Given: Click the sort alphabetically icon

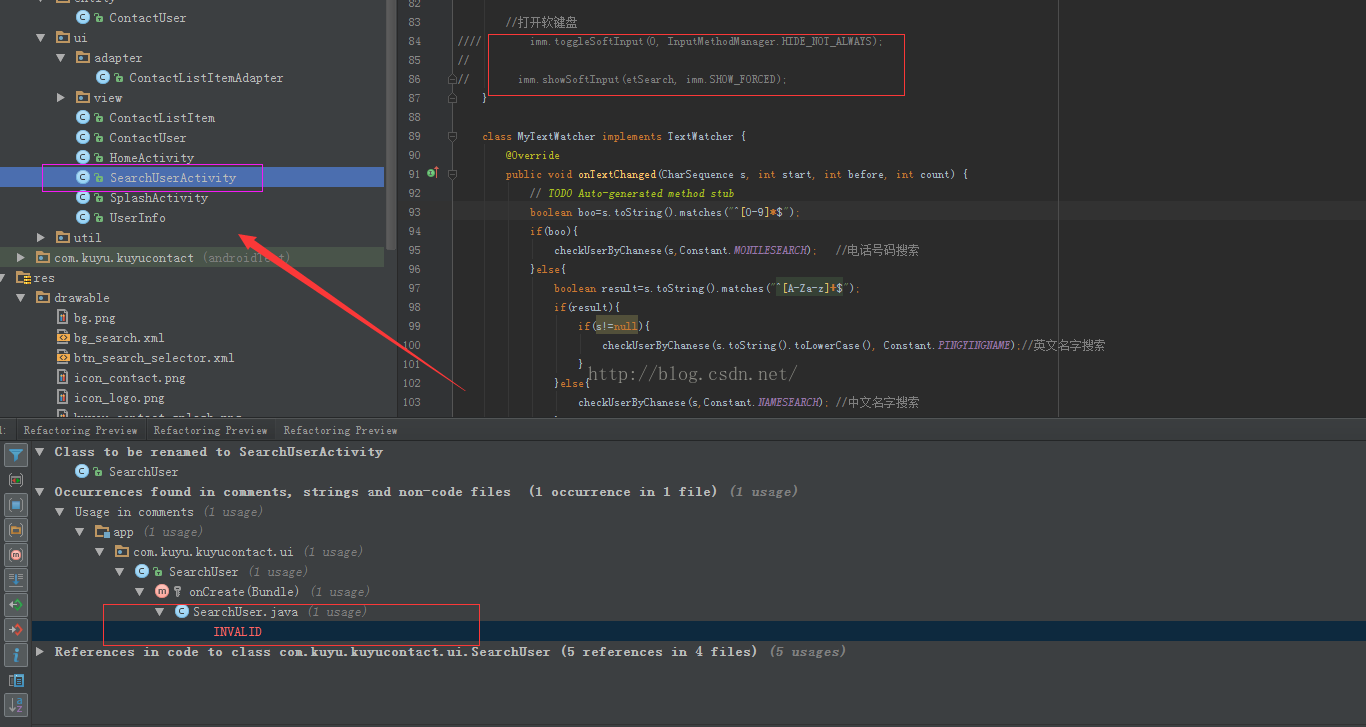Looking at the screenshot, I should [x=16, y=705].
